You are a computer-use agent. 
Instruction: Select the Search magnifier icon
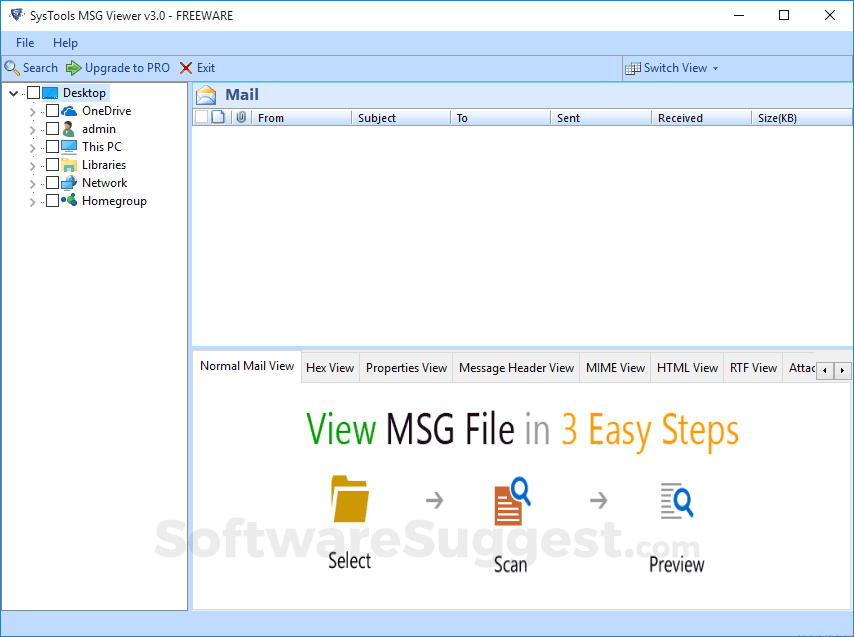11,68
